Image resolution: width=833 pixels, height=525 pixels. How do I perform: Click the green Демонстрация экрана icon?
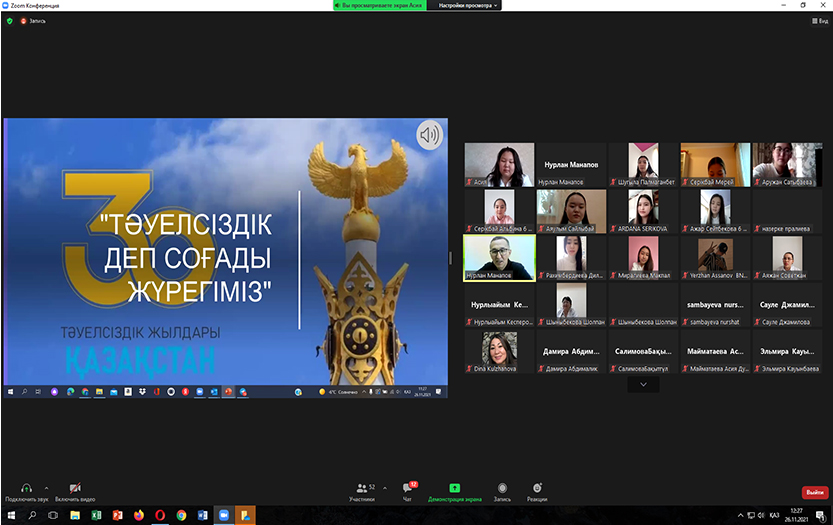pos(454,487)
